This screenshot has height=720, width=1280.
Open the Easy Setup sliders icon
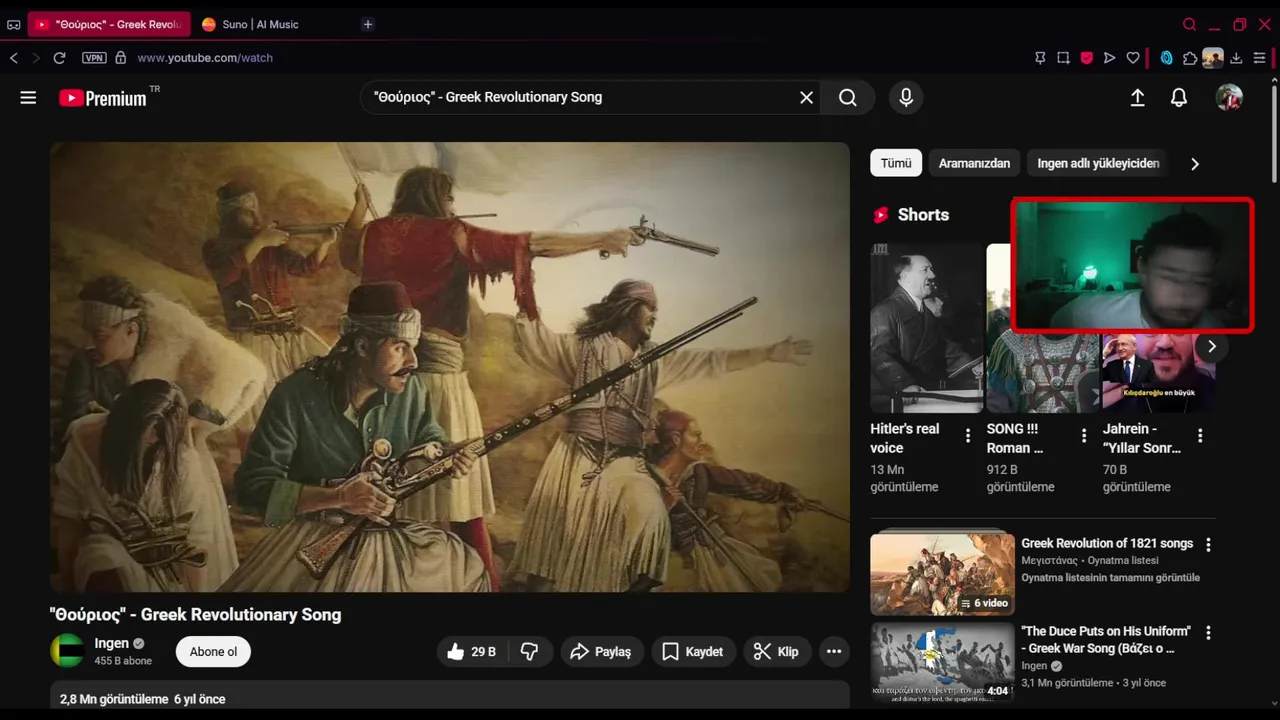[x=1259, y=58]
